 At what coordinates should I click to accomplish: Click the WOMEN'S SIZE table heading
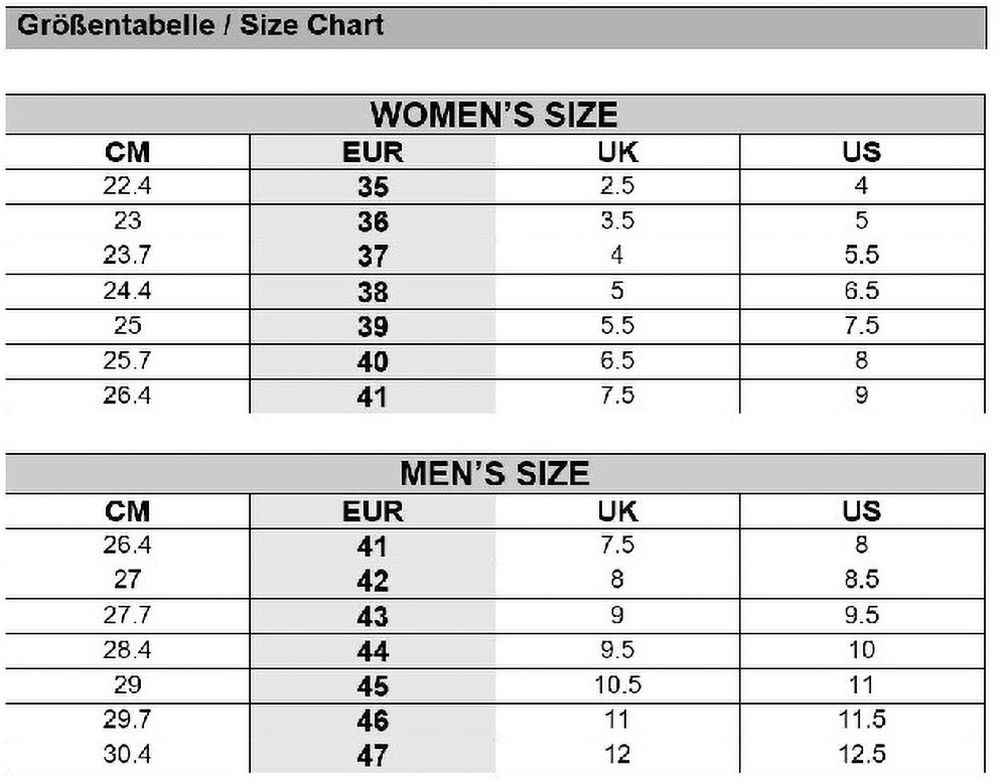[x=494, y=114]
